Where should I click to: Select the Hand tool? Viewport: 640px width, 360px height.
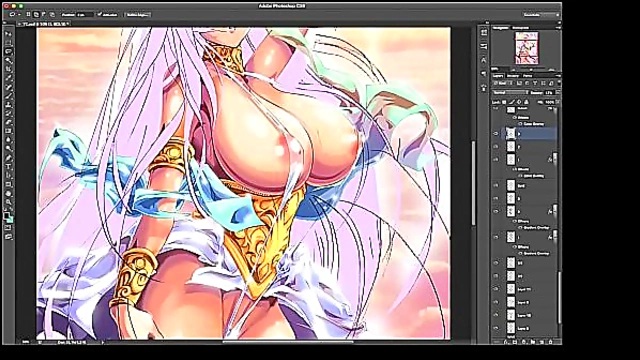pyautogui.click(x=8, y=193)
